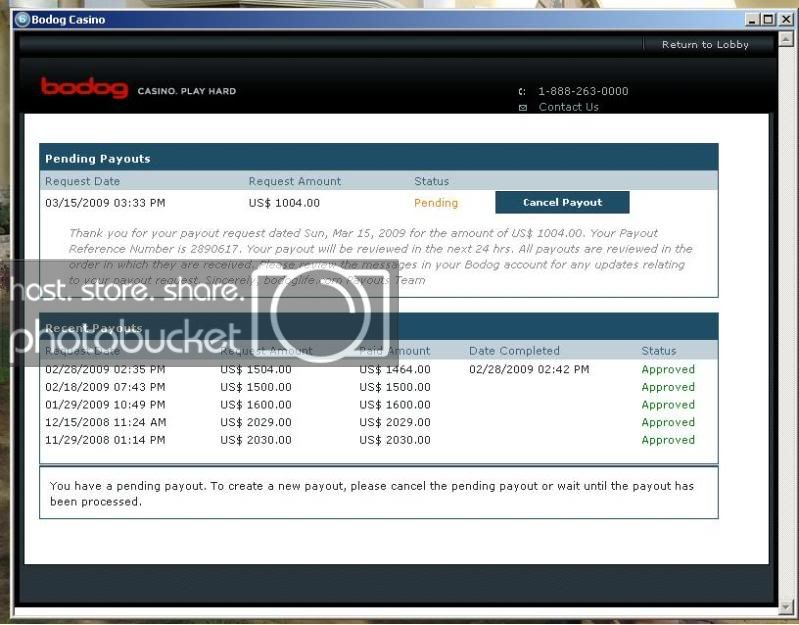The height and width of the screenshot is (625, 799).
Task: Click the Pending Payouts header
Action: (x=379, y=158)
